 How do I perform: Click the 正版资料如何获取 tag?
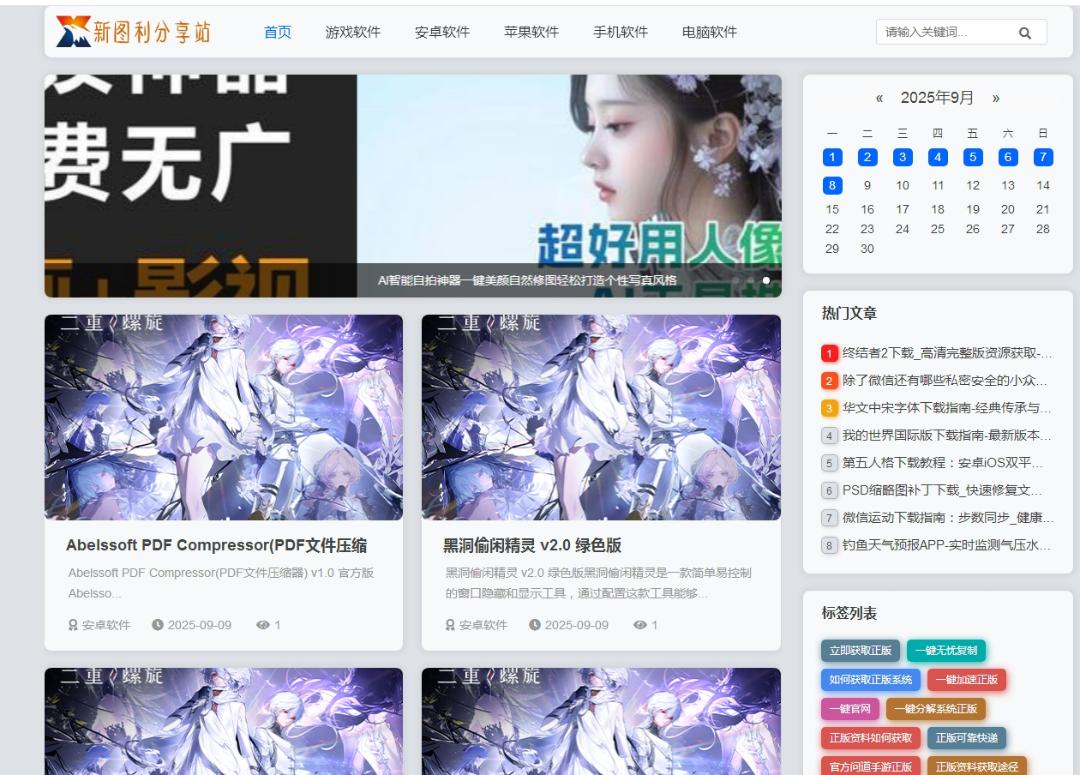871,738
